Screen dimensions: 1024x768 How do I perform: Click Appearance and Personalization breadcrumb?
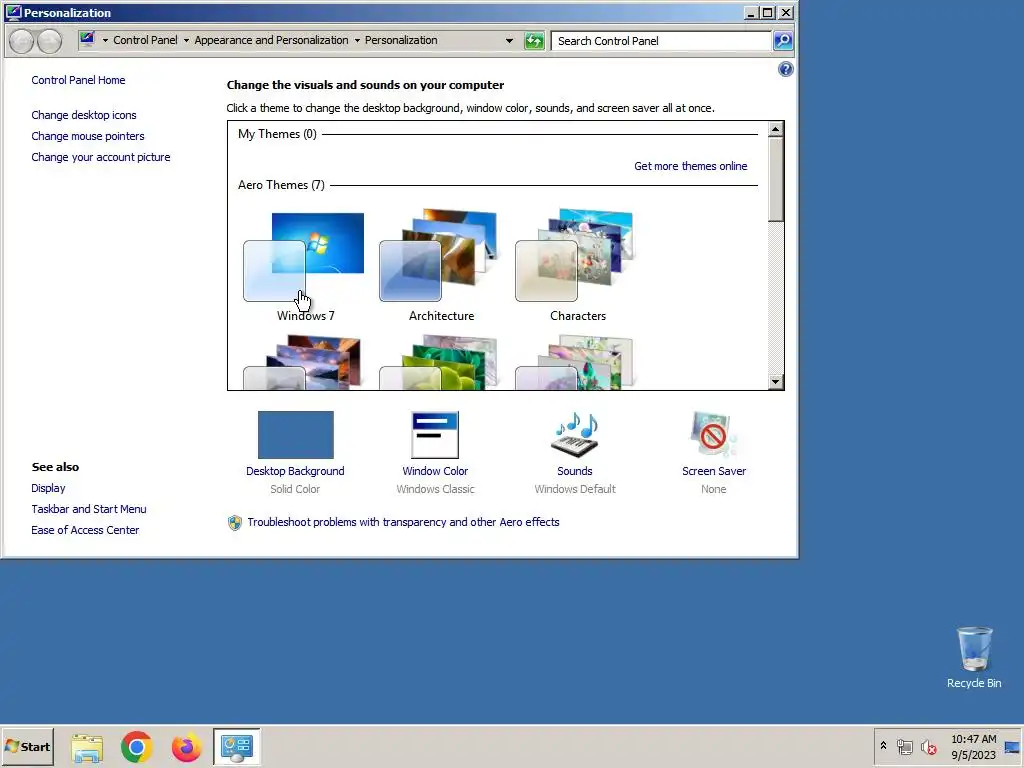point(271,40)
